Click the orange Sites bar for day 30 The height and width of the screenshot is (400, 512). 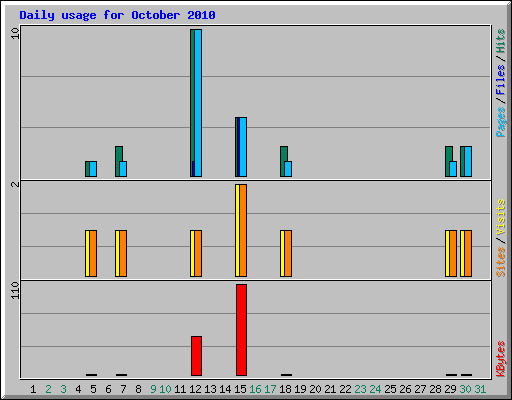tap(468, 253)
